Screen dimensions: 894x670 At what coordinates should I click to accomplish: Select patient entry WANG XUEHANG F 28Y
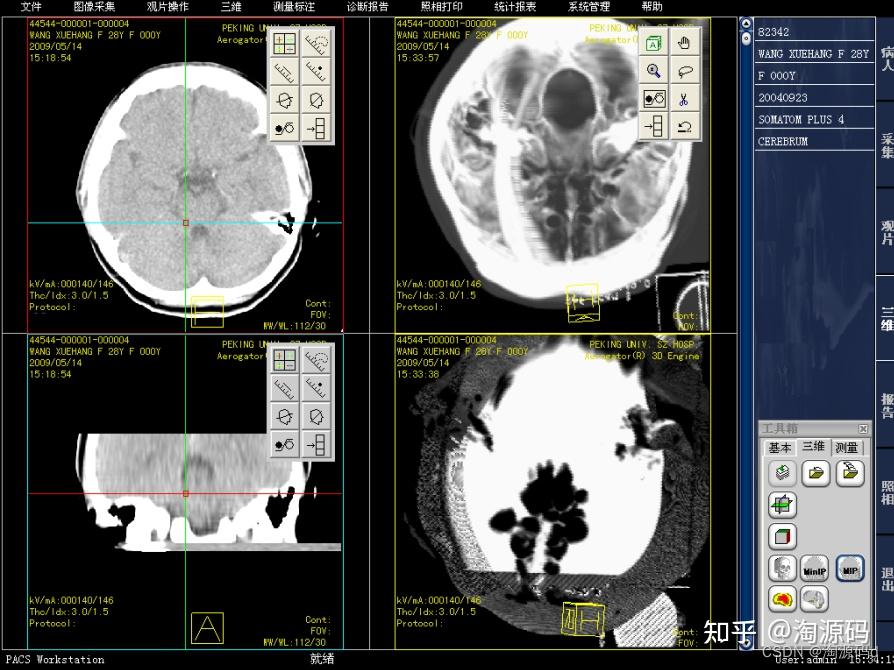[x=814, y=54]
